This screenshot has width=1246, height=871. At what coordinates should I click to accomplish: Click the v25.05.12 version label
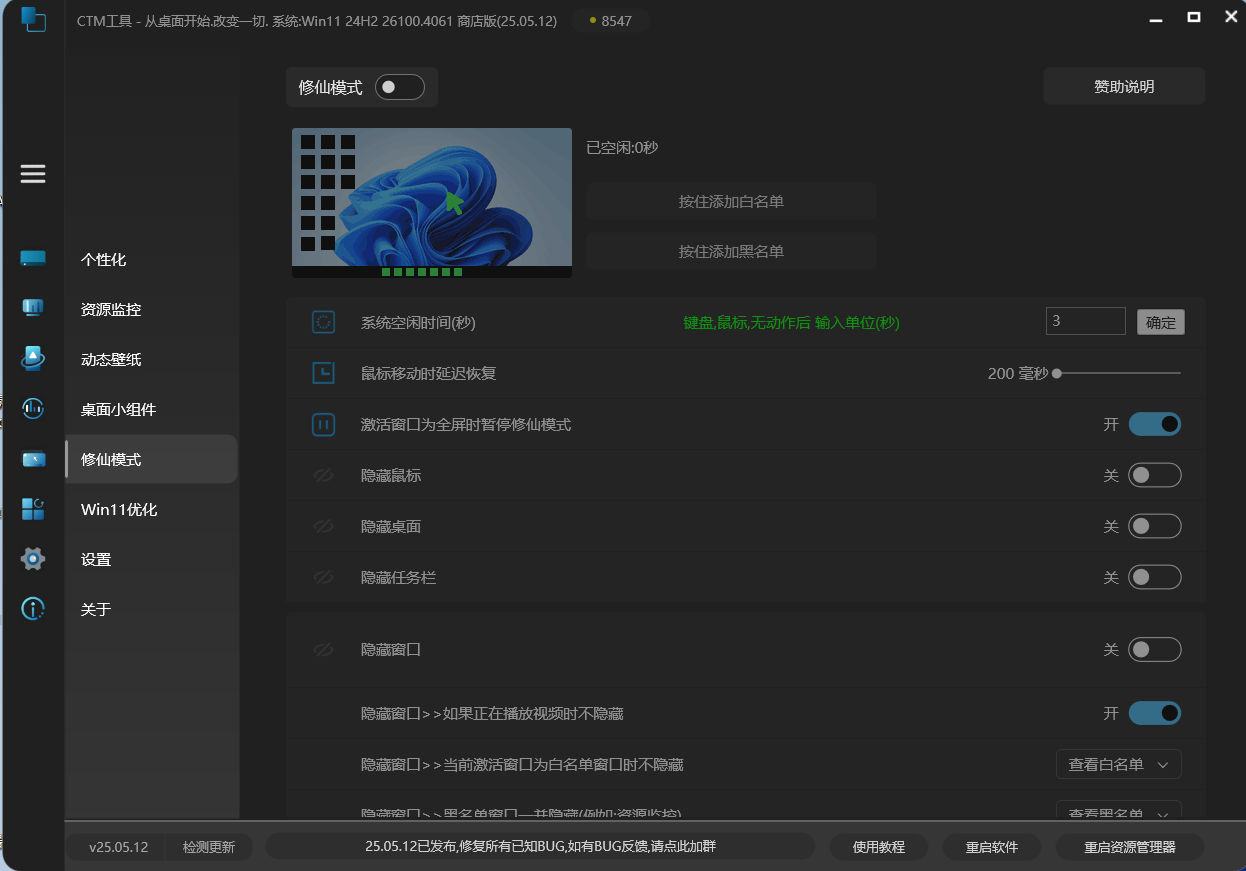tap(118, 847)
